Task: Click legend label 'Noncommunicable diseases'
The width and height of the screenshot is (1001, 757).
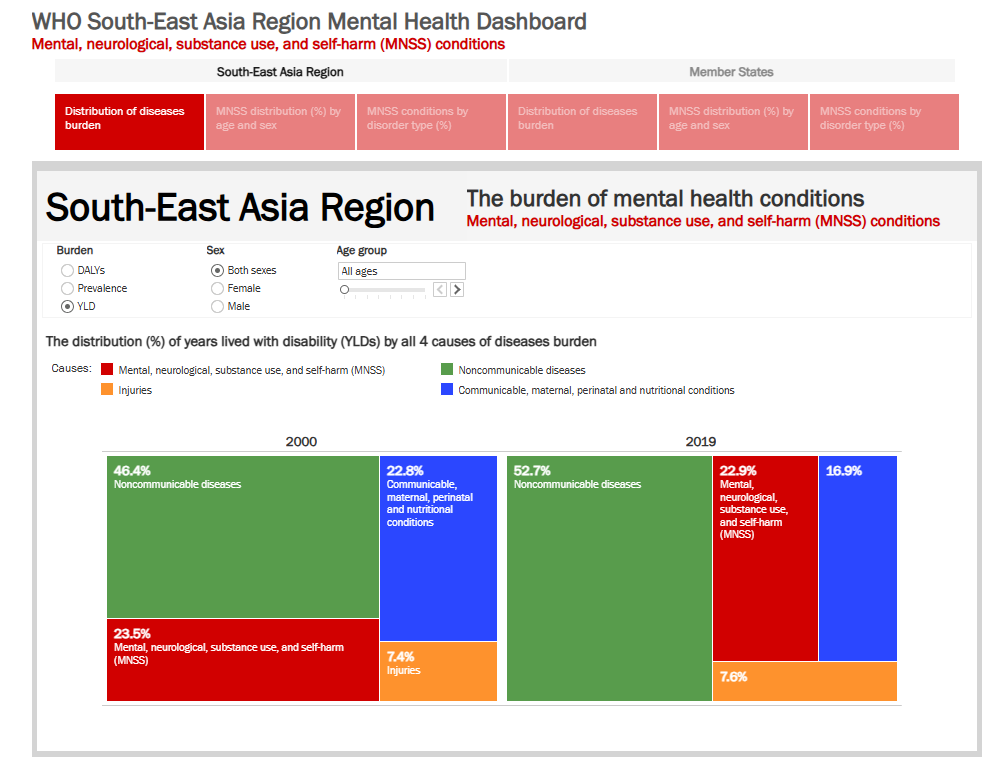Action: point(522,370)
